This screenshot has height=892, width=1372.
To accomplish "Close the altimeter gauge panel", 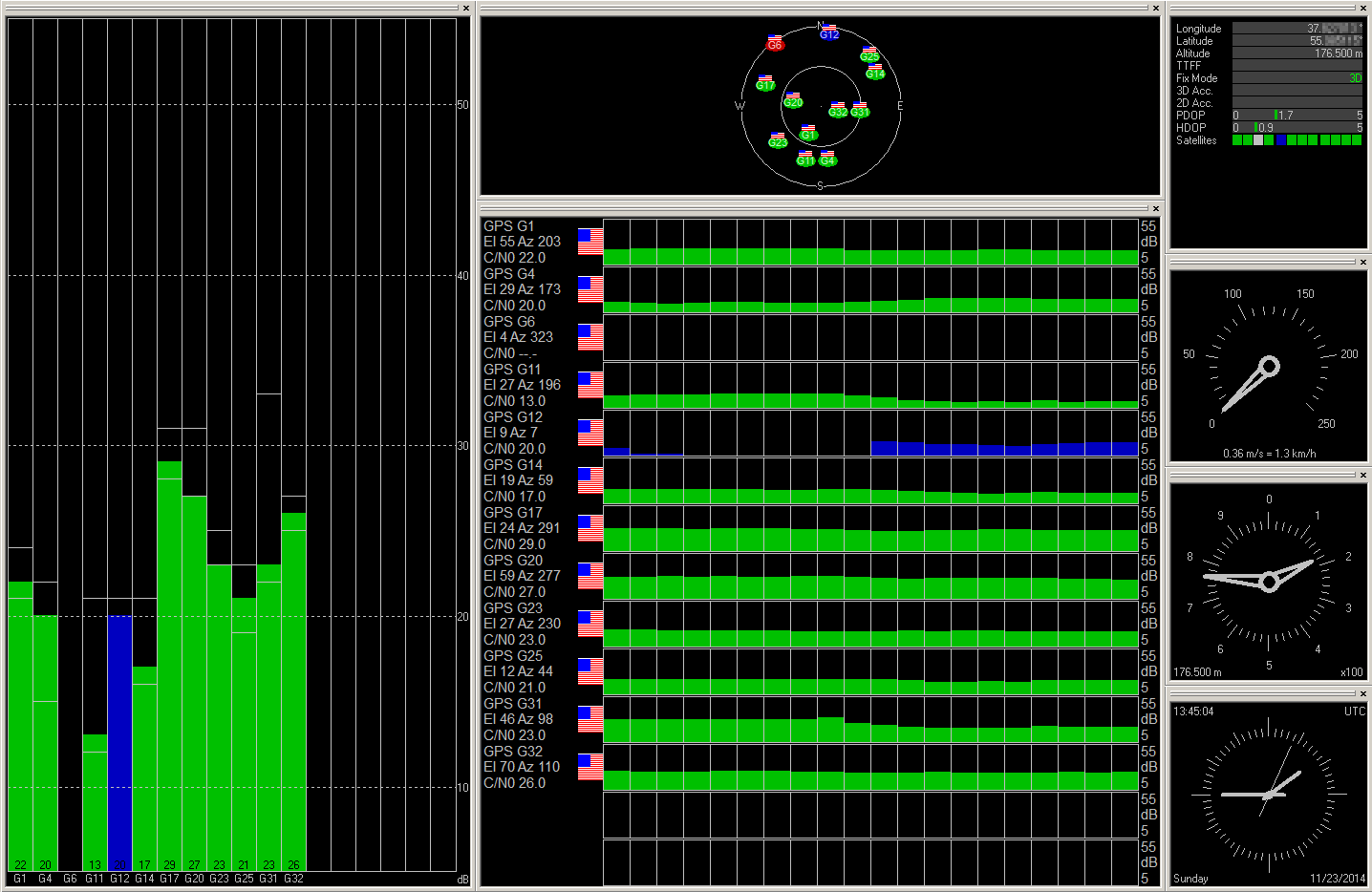I will coord(1363,475).
